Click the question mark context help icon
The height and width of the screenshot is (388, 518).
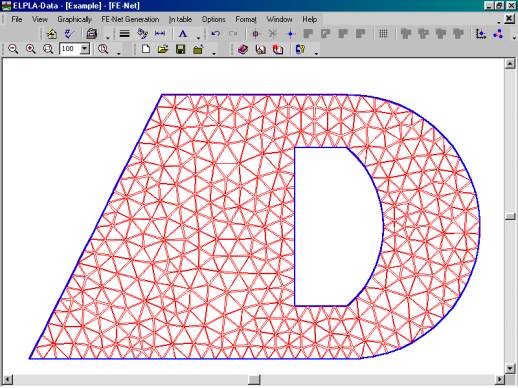[300, 49]
